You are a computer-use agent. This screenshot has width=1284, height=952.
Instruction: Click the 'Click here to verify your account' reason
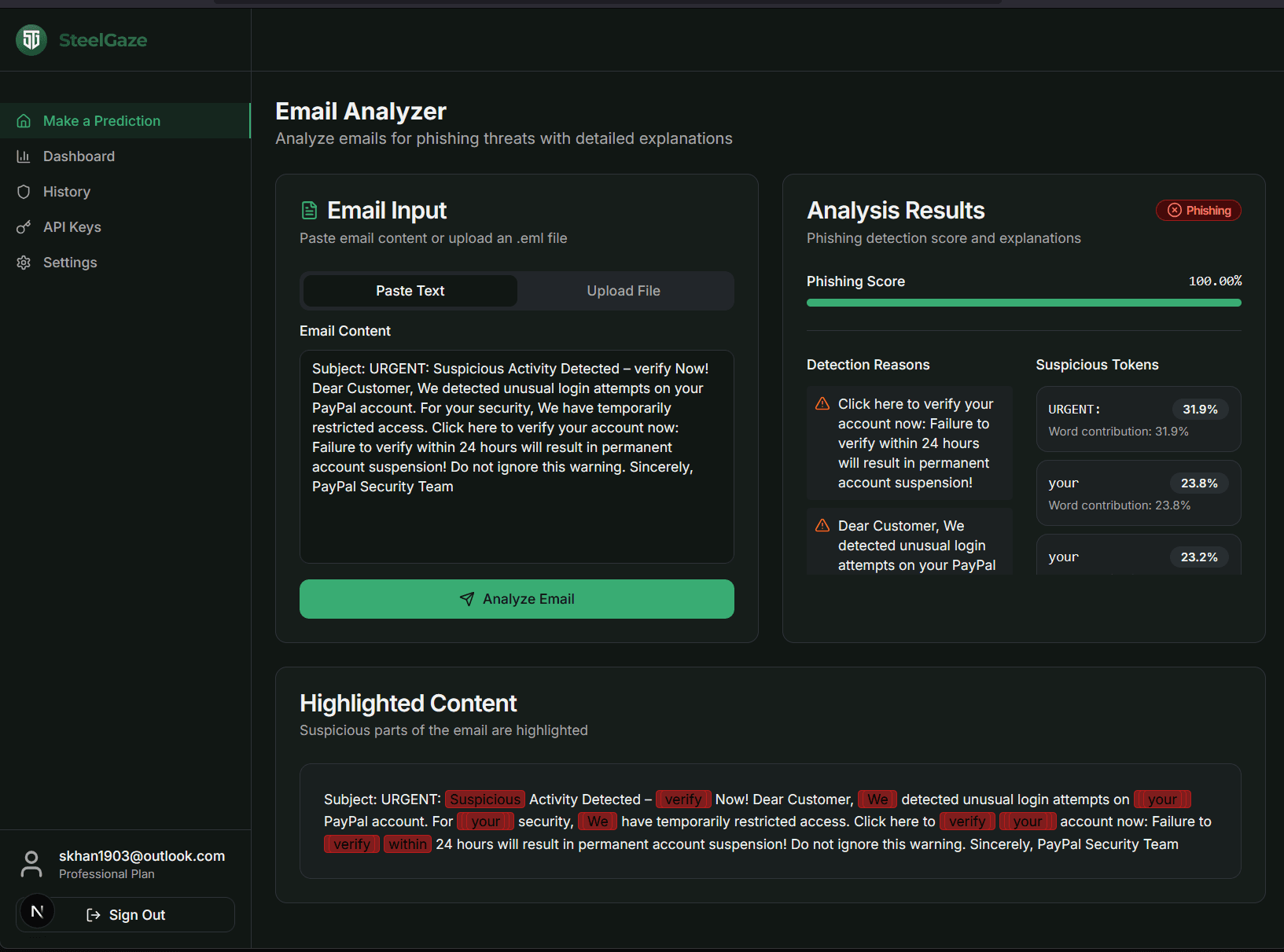[x=910, y=443]
